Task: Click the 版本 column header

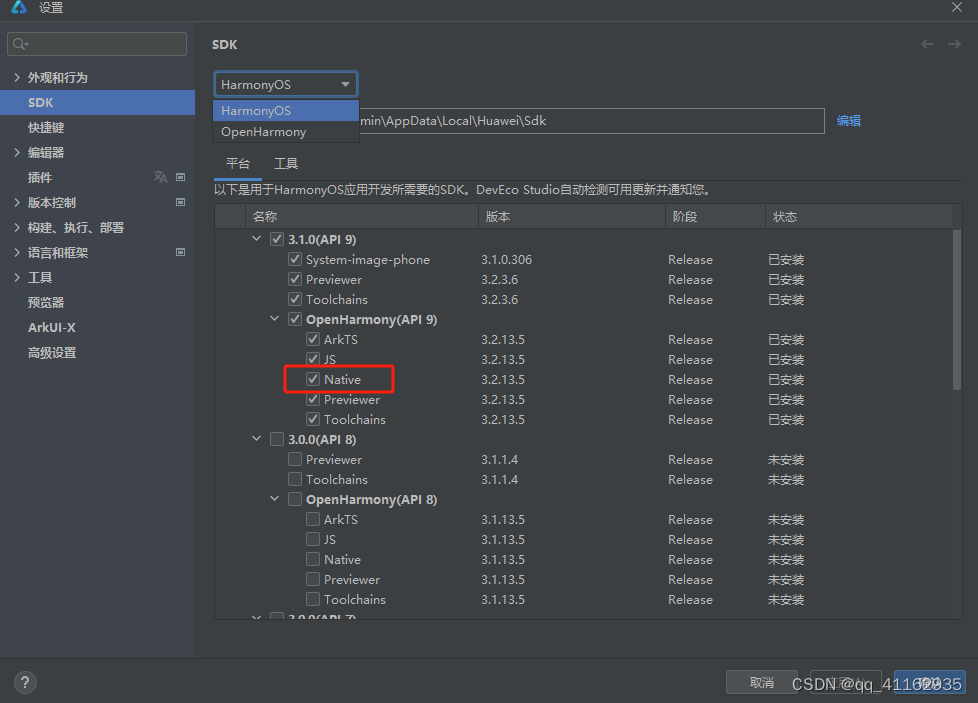Action: pyautogui.click(x=572, y=216)
